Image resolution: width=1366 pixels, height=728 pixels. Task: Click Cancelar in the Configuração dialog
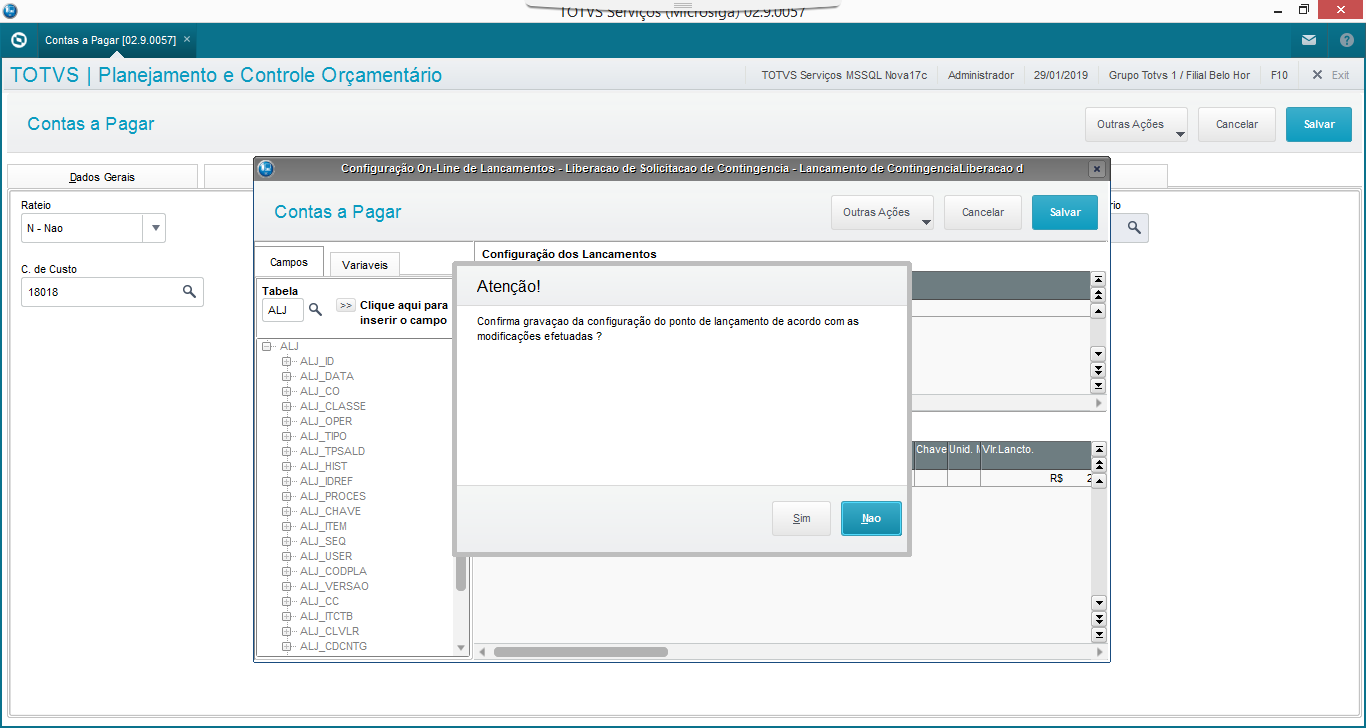982,212
